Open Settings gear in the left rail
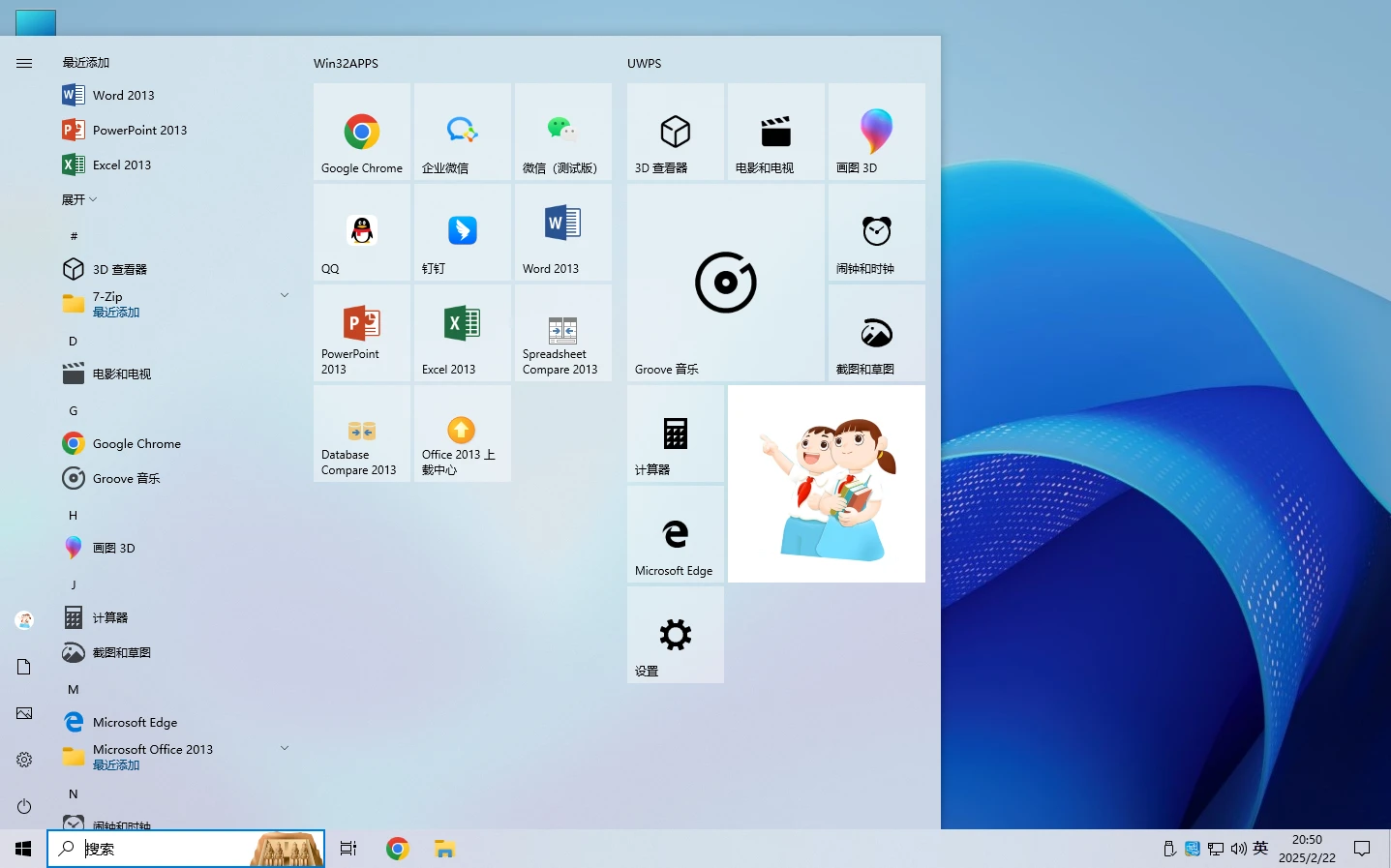Viewport: 1391px width, 868px height. click(24, 760)
